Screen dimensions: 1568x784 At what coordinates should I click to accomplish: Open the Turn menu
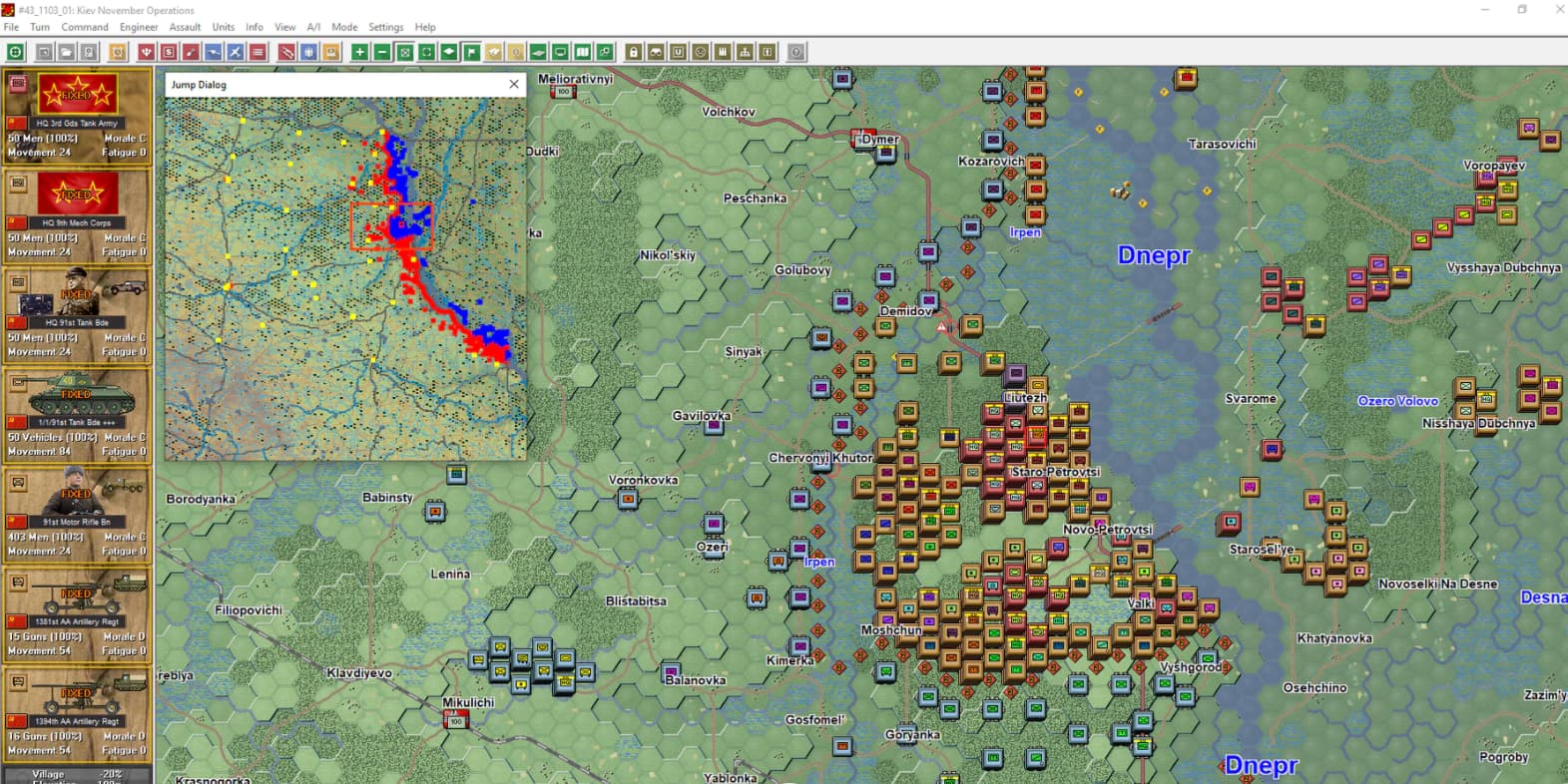(40, 27)
